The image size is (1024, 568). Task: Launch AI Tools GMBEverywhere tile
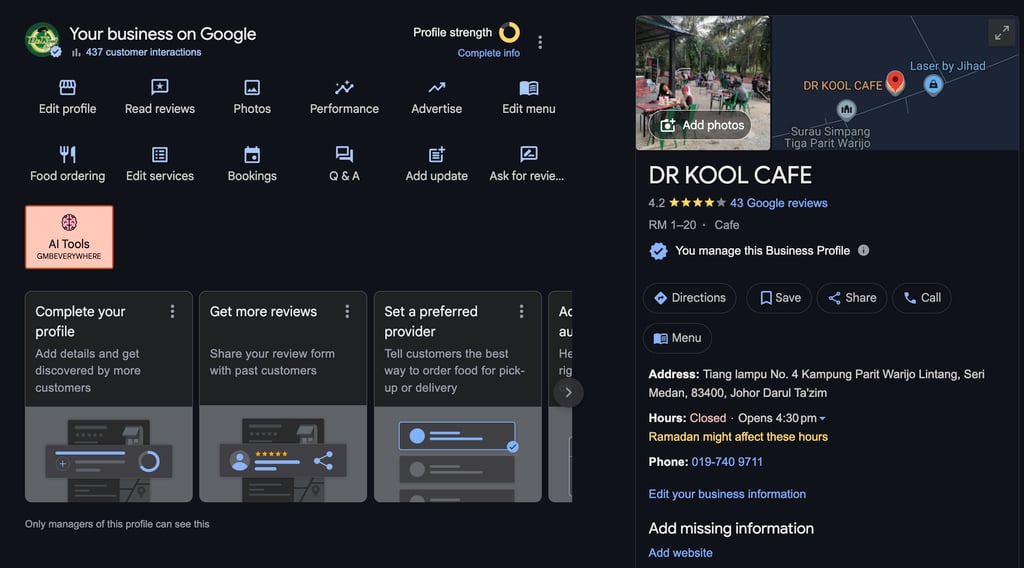69,237
